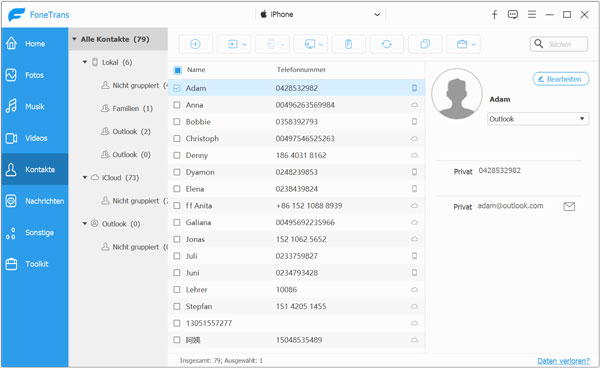Screen dimensions: 600x368
Task: Select the Galiana contact row
Action: pyautogui.click(x=297, y=222)
